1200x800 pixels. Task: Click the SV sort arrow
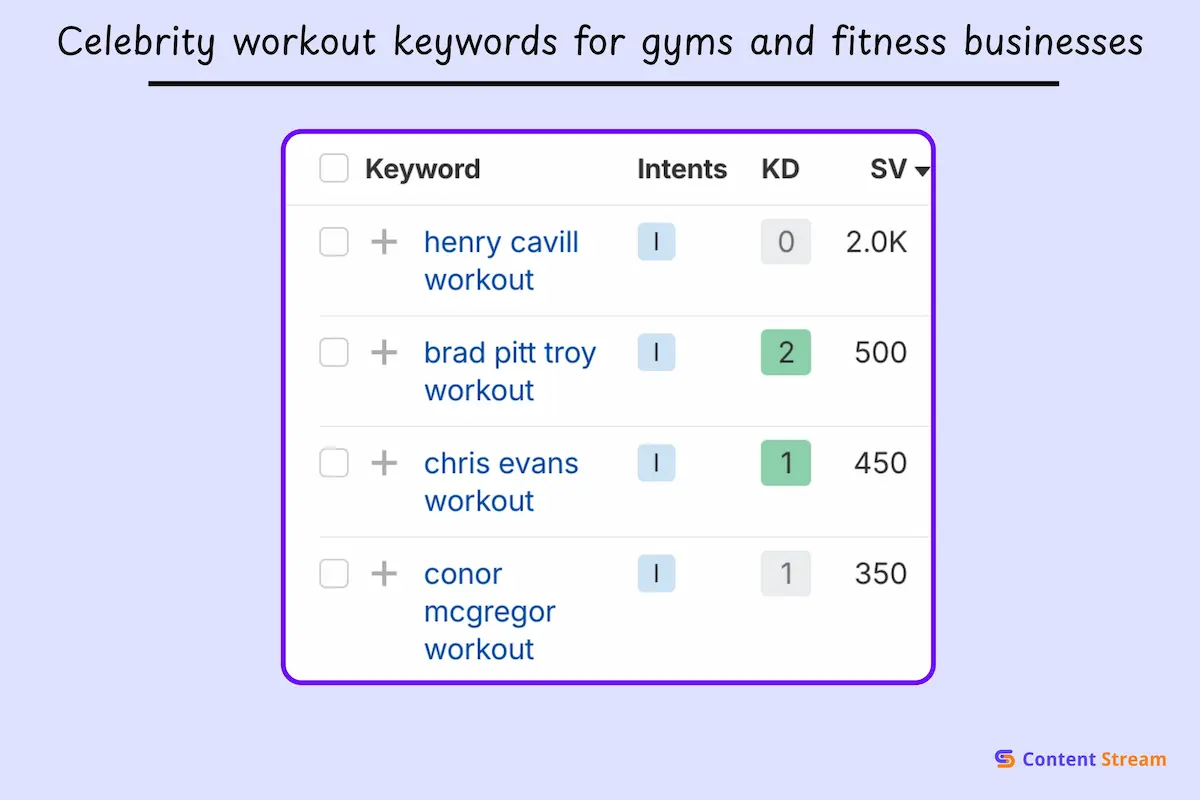[922, 171]
